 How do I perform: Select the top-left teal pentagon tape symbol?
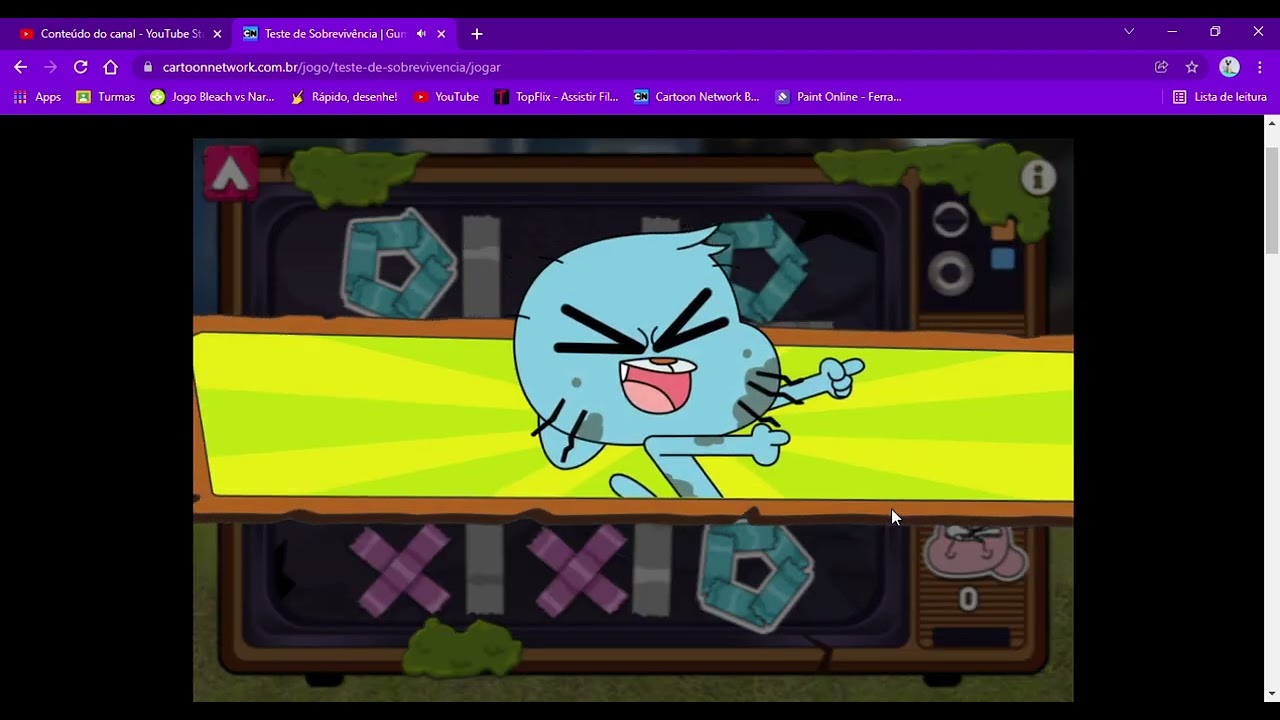(x=399, y=264)
